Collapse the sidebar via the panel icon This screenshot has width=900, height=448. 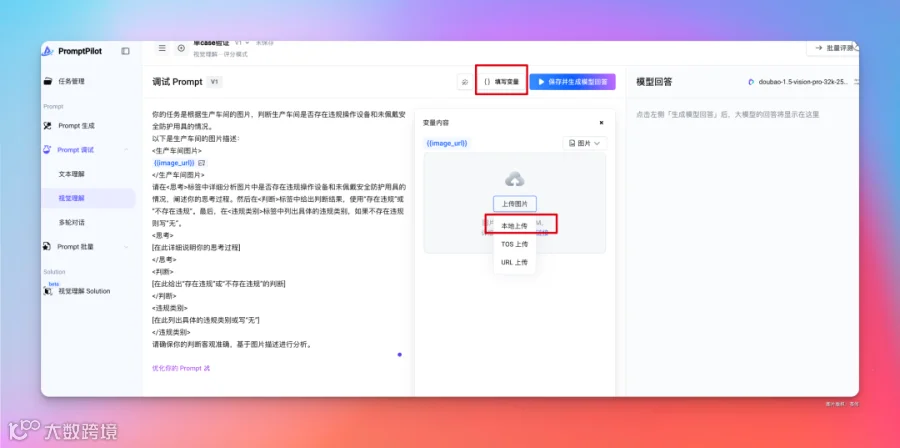[126, 51]
